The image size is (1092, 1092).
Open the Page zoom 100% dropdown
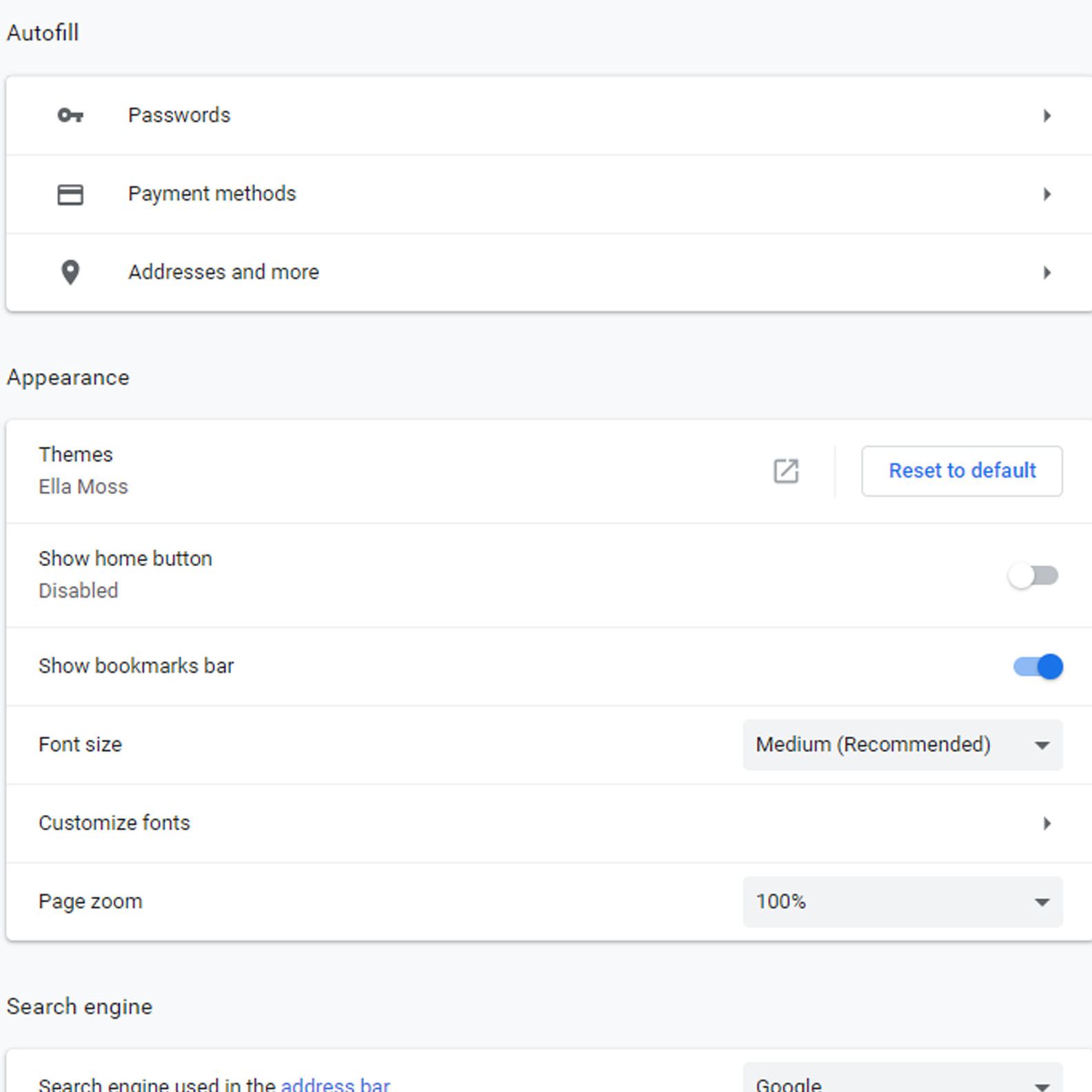pos(902,902)
